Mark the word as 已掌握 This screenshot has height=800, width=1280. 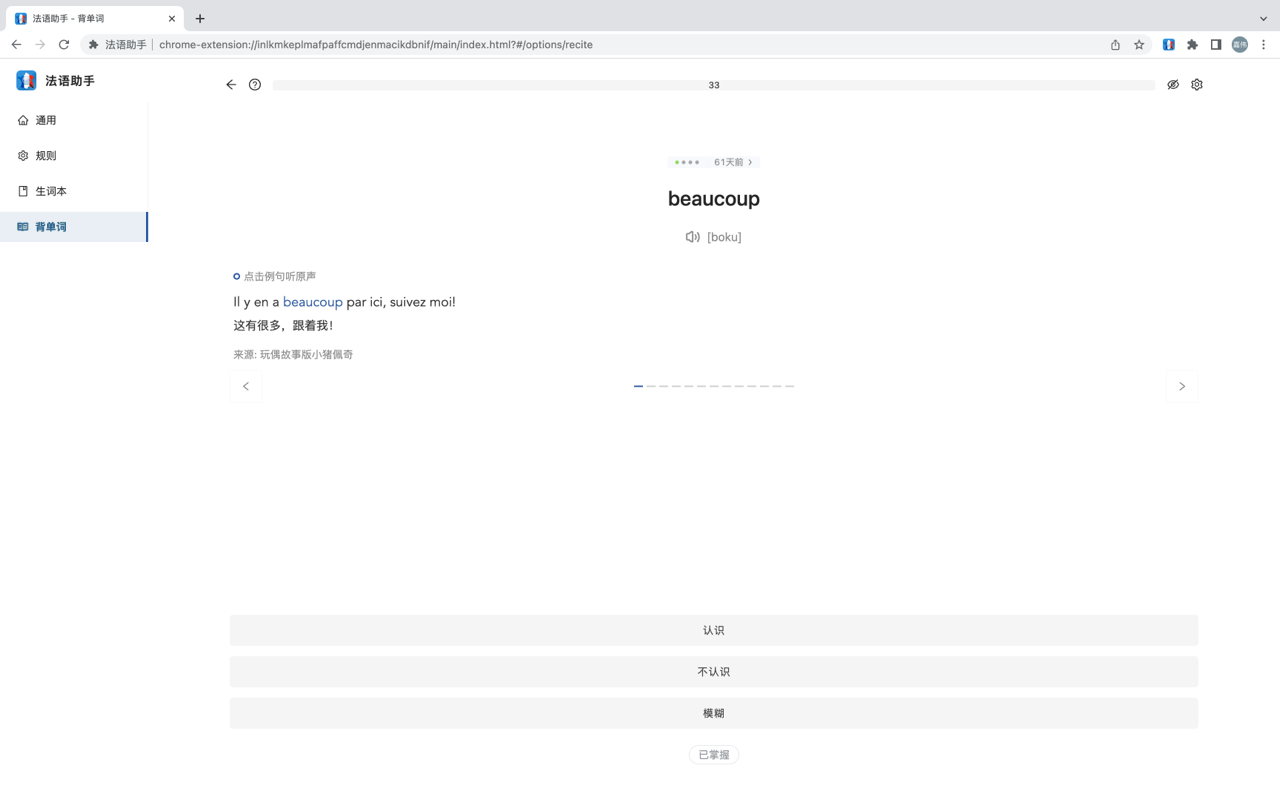pyautogui.click(x=713, y=755)
